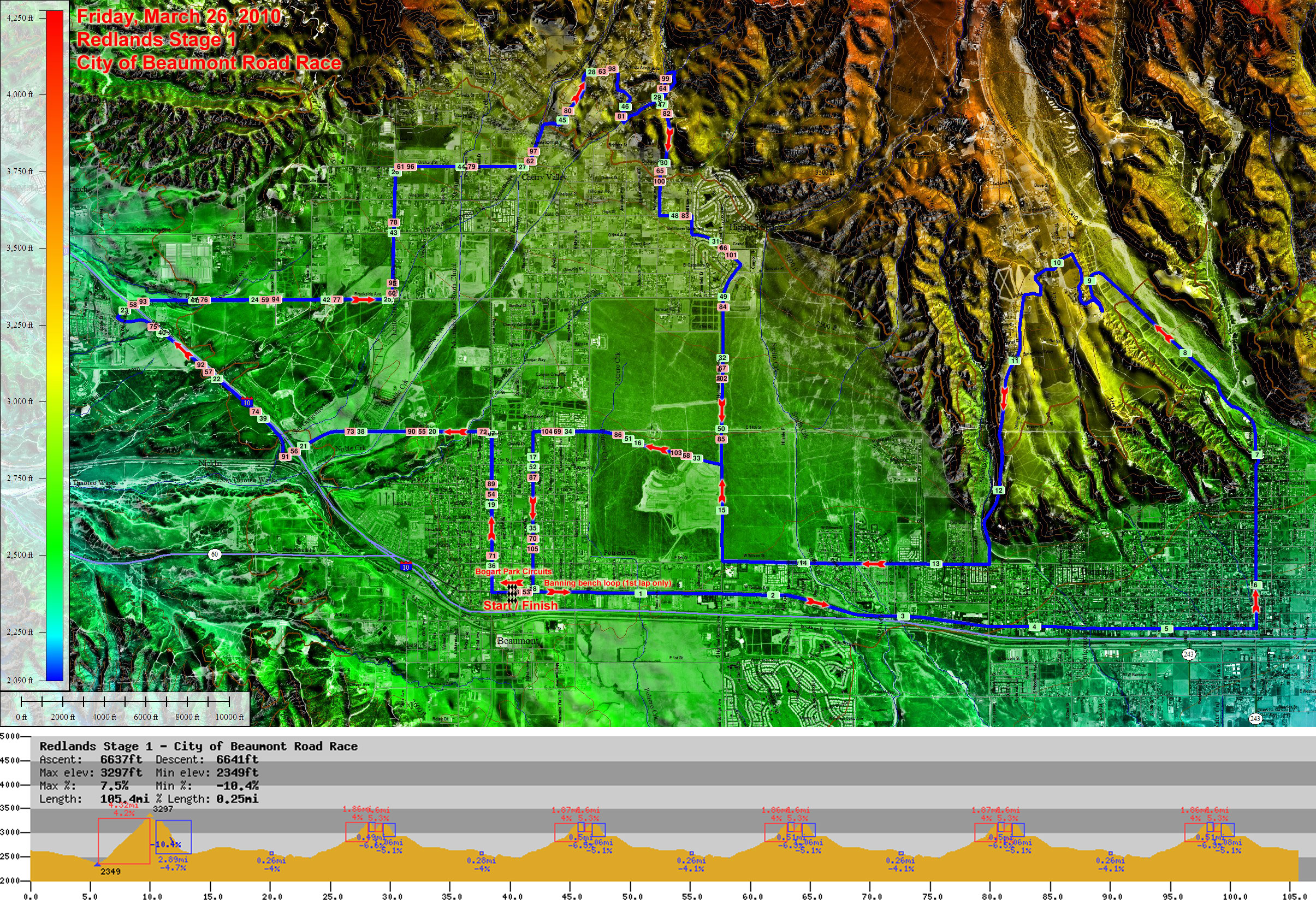This screenshot has height=904, width=1316.
Task: Click the Bogart Park Circuits label
Action: click(x=513, y=571)
